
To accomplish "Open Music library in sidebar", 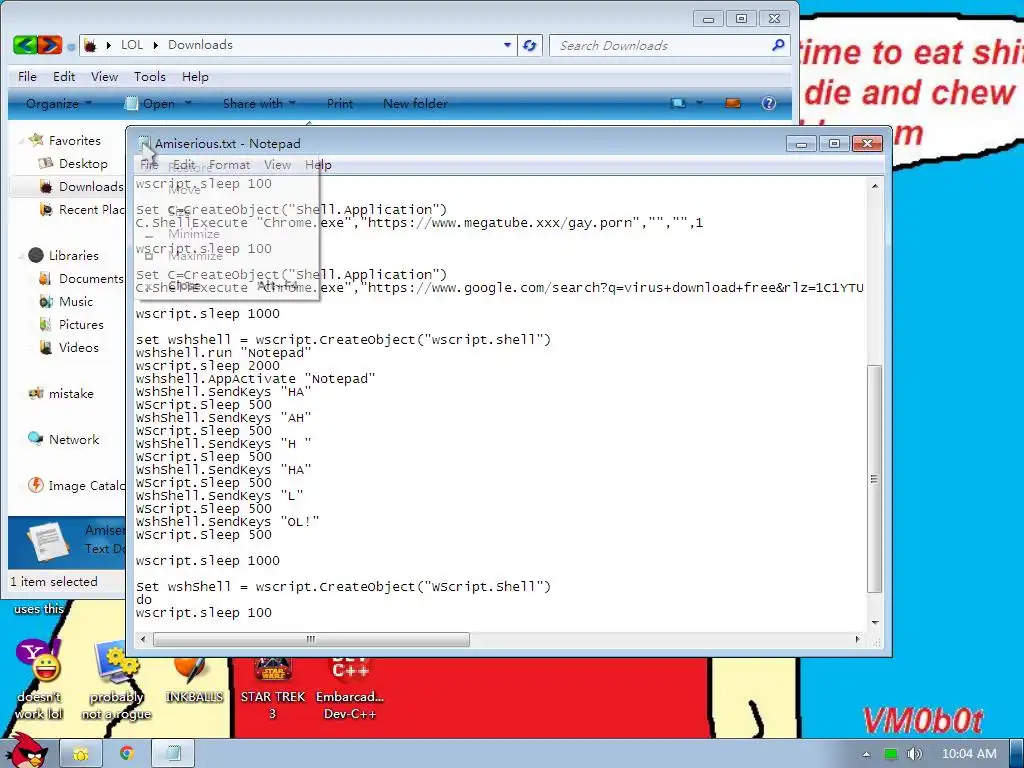I will [x=76, y=302].
